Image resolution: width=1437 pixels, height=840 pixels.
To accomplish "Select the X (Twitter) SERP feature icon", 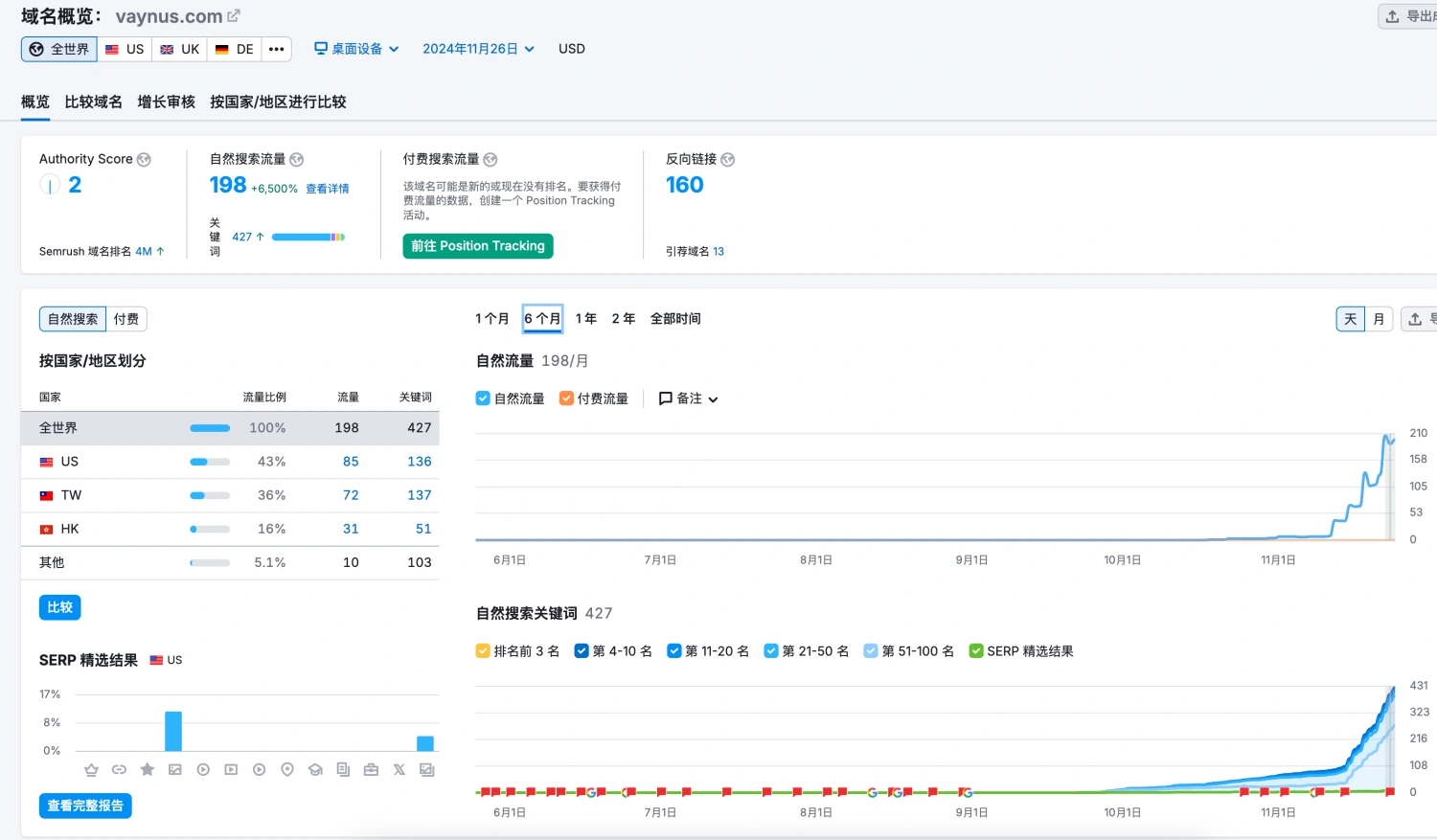I will click(x=399, y=768).
